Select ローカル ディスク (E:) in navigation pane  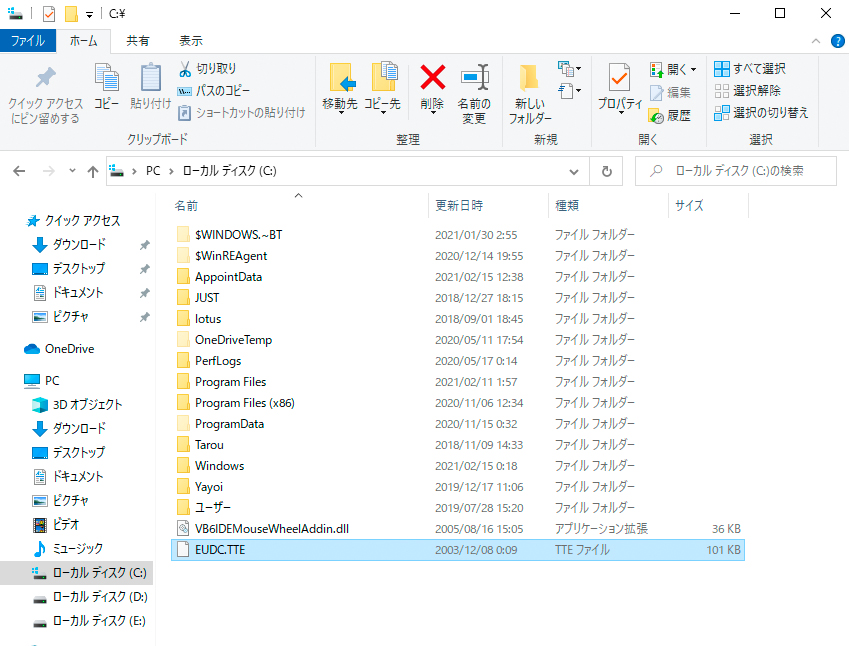[x=89, y=621]
